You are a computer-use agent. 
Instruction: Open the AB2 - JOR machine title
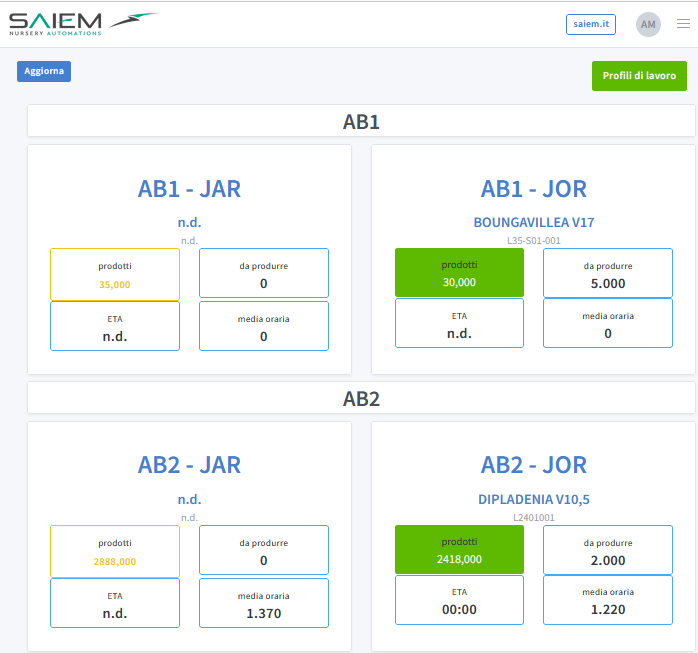pos(533,465)
